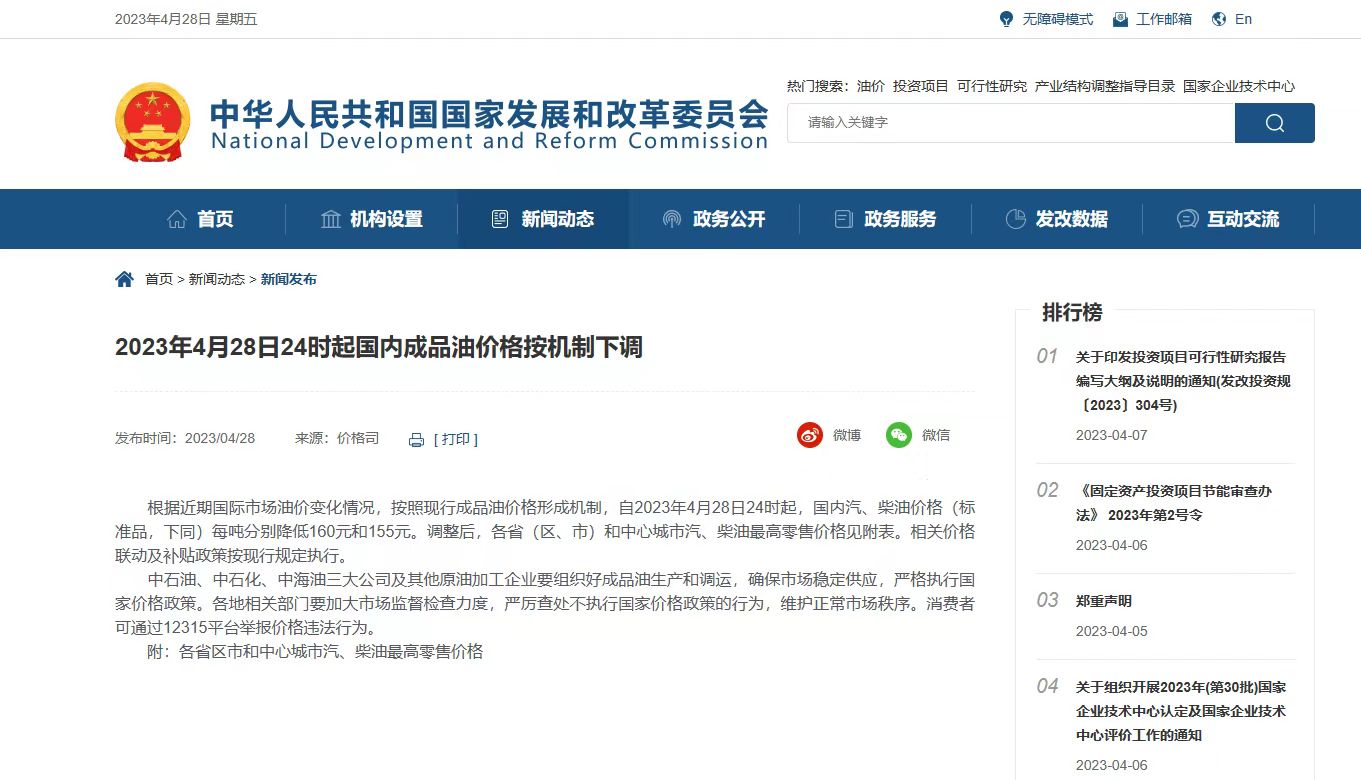Click the 来源：价格司 text
The height and width of the screenshot is (780, 1361).
[x=337, y=438]
